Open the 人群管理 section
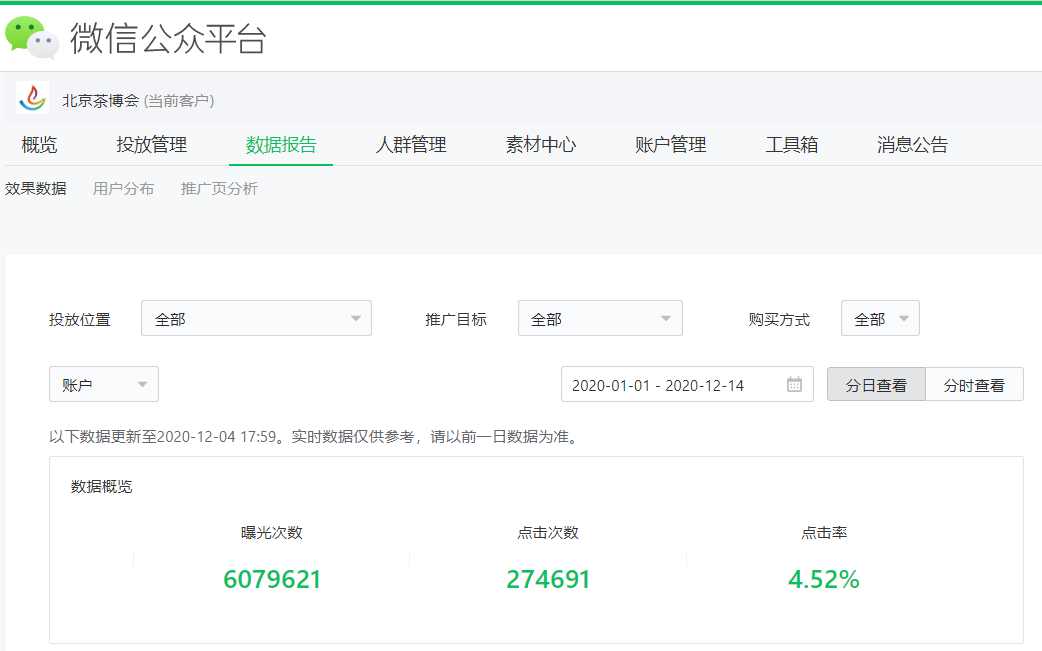The image size is (1042, 651). click(411, 144)
